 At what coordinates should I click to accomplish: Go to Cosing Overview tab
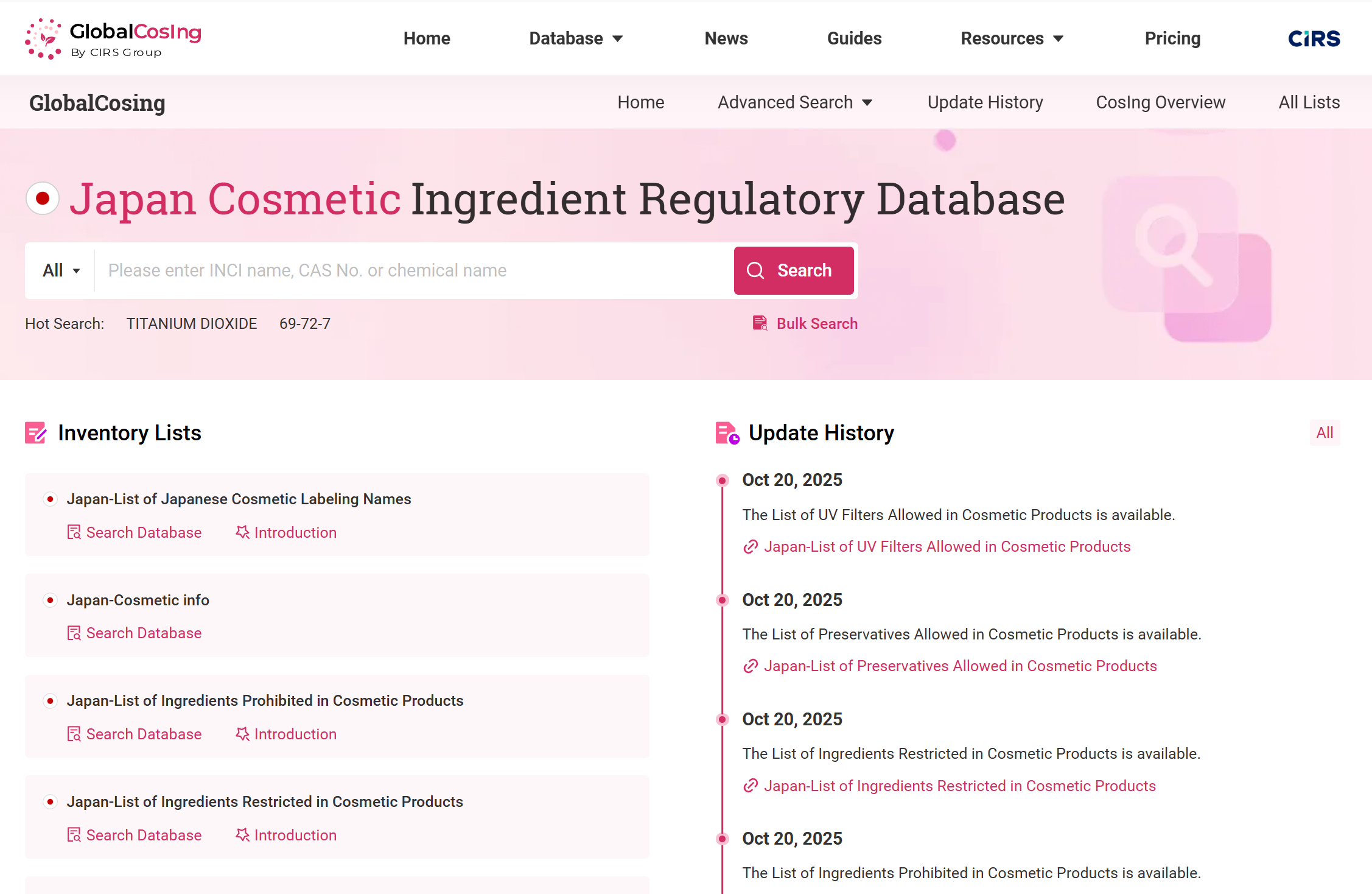coord(1160,102)
